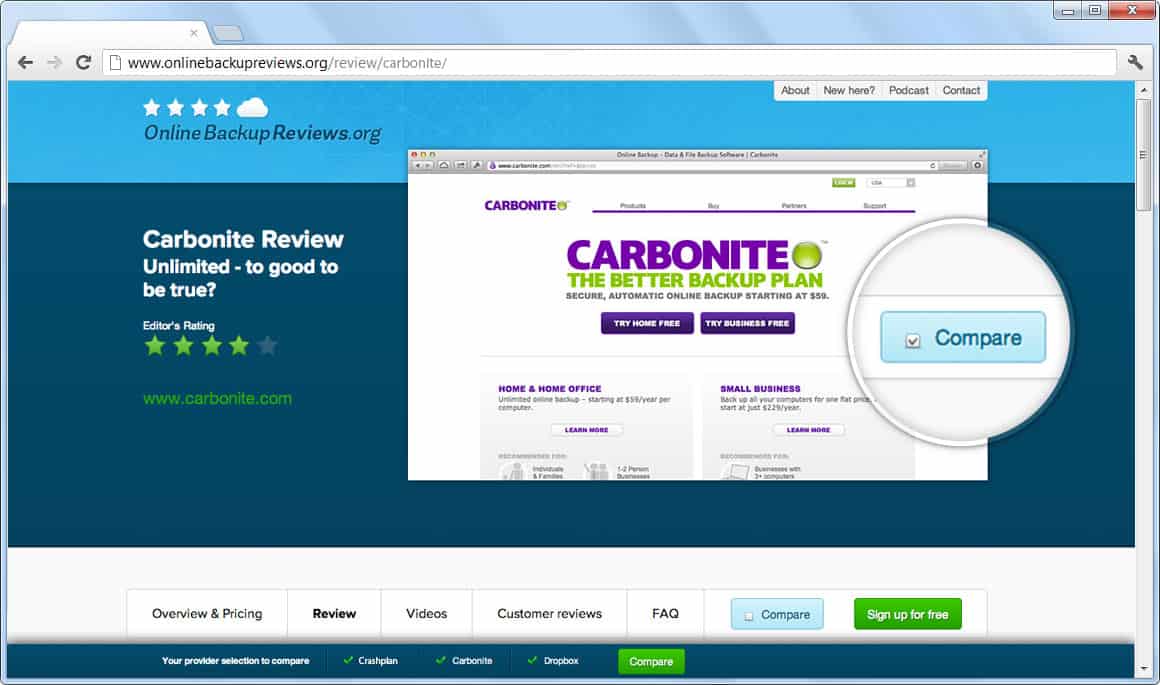Click the magnified Compare button
This screenshot has height=685, width=1160.
point(962,337)
